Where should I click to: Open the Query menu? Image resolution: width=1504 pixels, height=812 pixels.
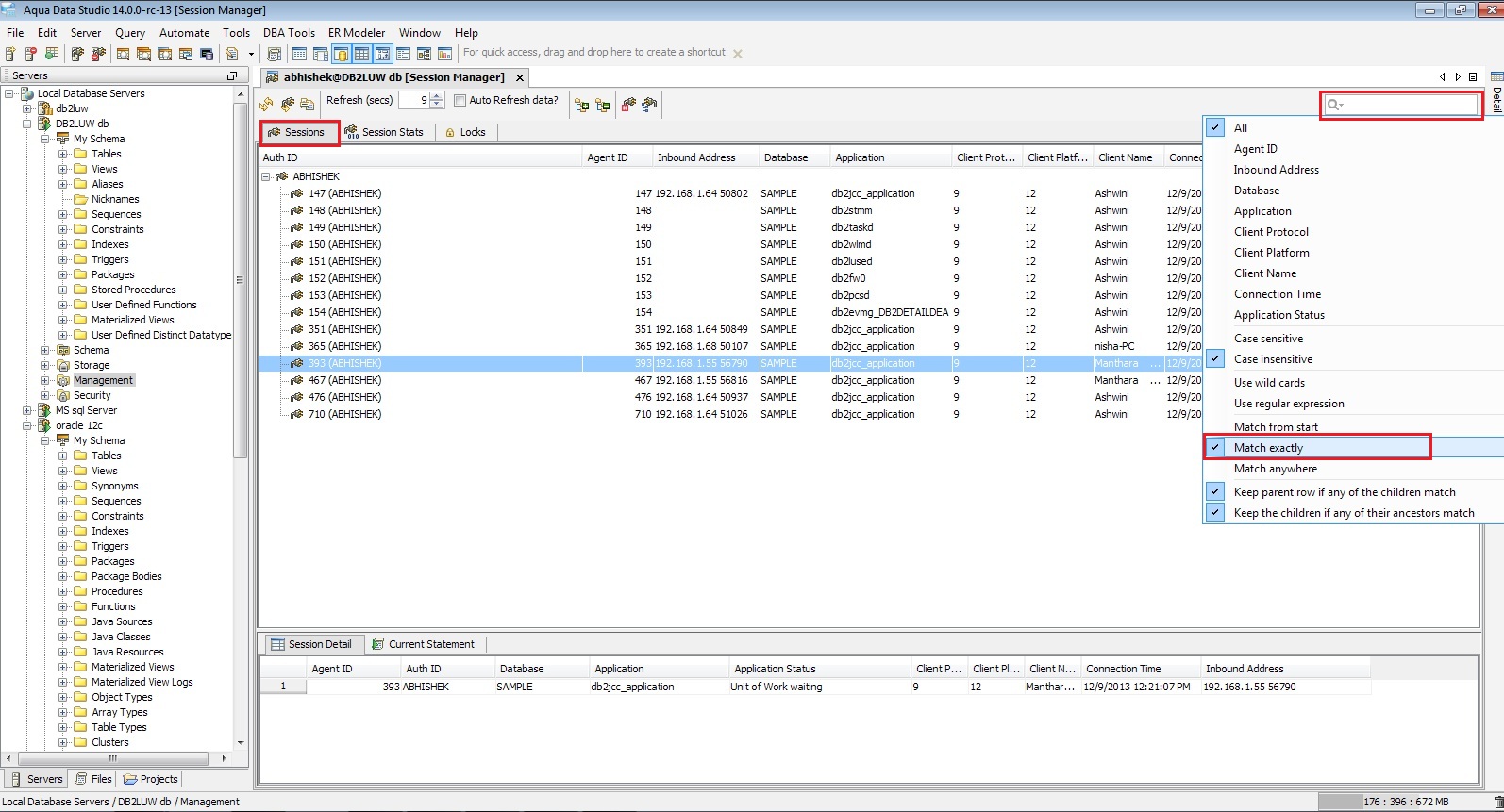[x=130, y=33]
